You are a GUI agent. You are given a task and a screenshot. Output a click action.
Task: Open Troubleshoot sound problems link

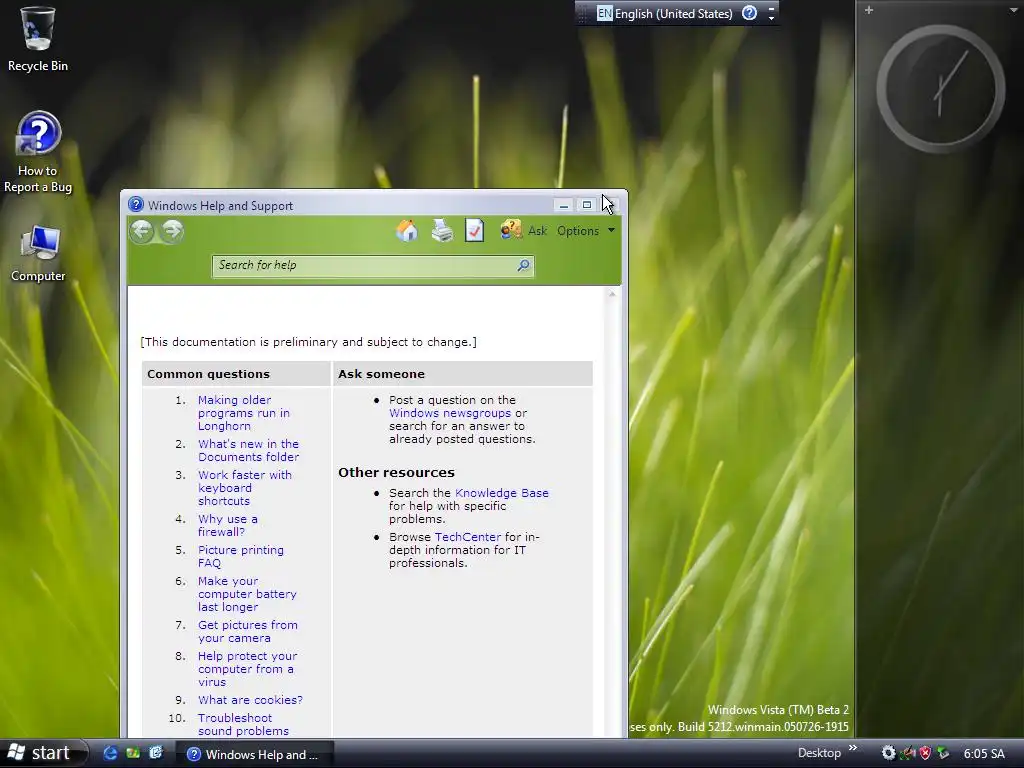pyautogui.click(x=243, y=724)
